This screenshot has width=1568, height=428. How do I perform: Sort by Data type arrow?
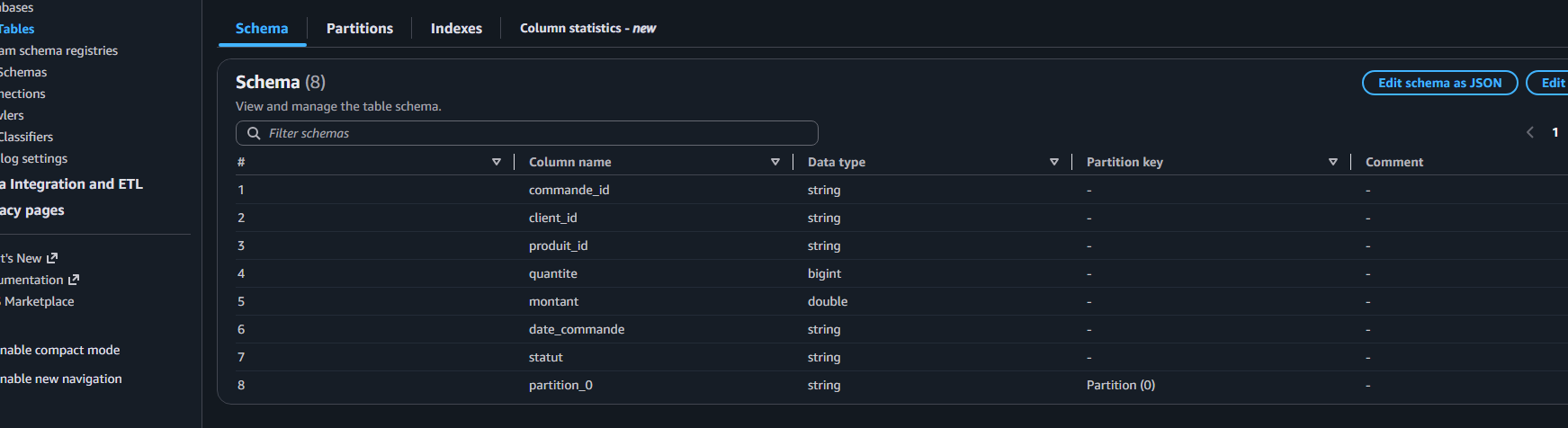click(1054, 162)
